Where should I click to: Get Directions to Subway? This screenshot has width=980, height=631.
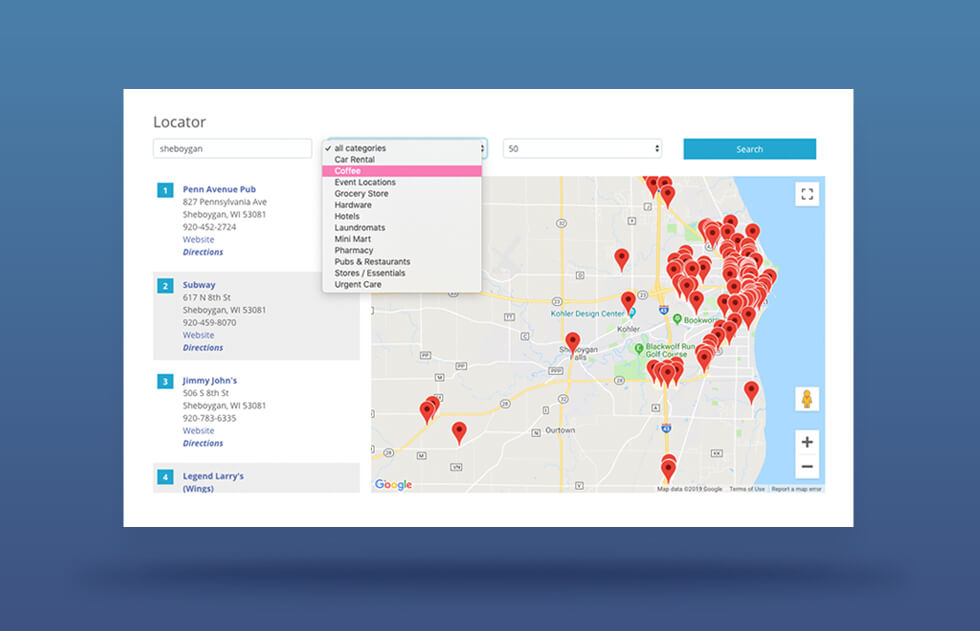click(202, 347)
